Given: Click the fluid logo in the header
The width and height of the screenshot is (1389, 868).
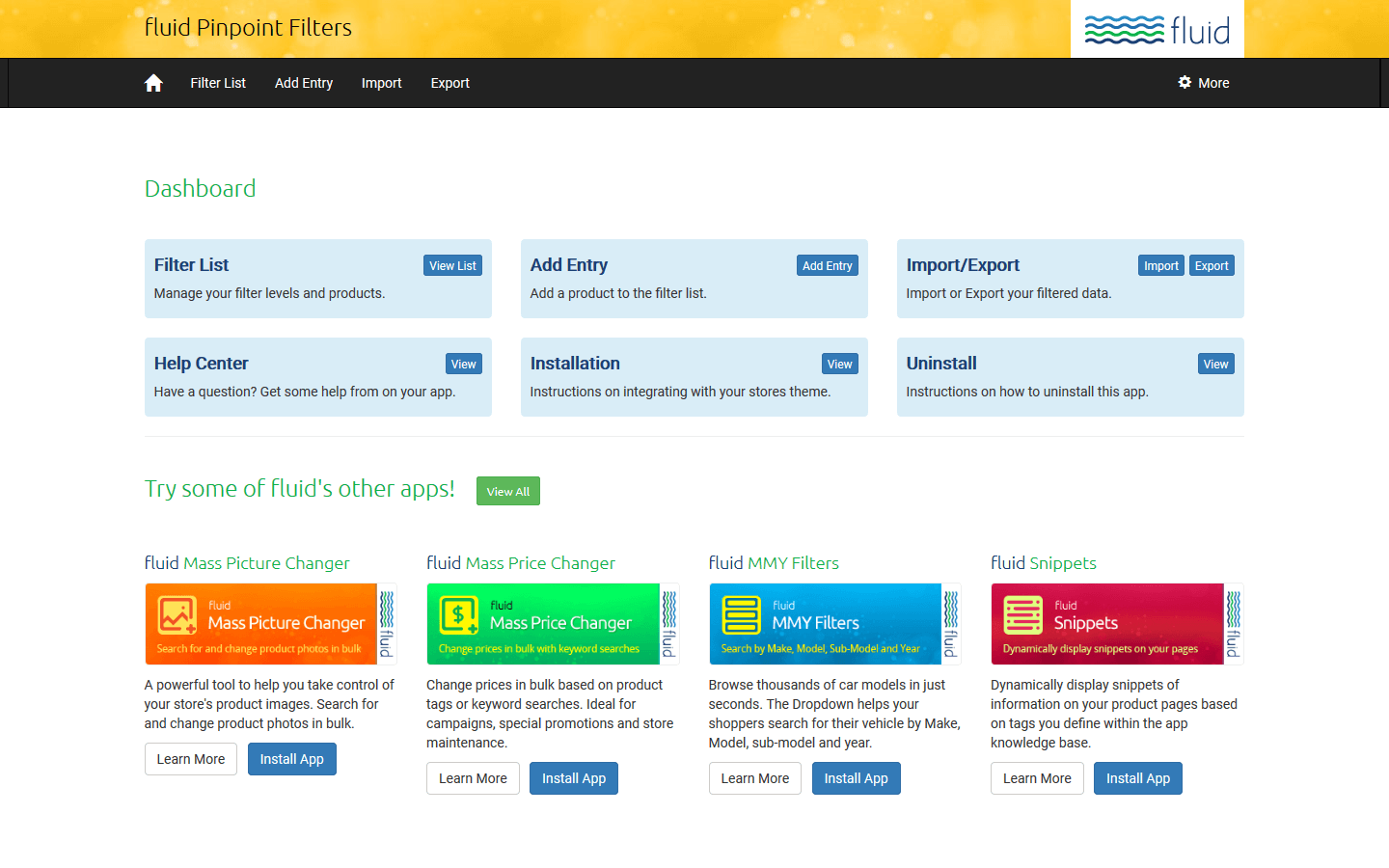Looking at the screenshot, I should click(1157, 30).
